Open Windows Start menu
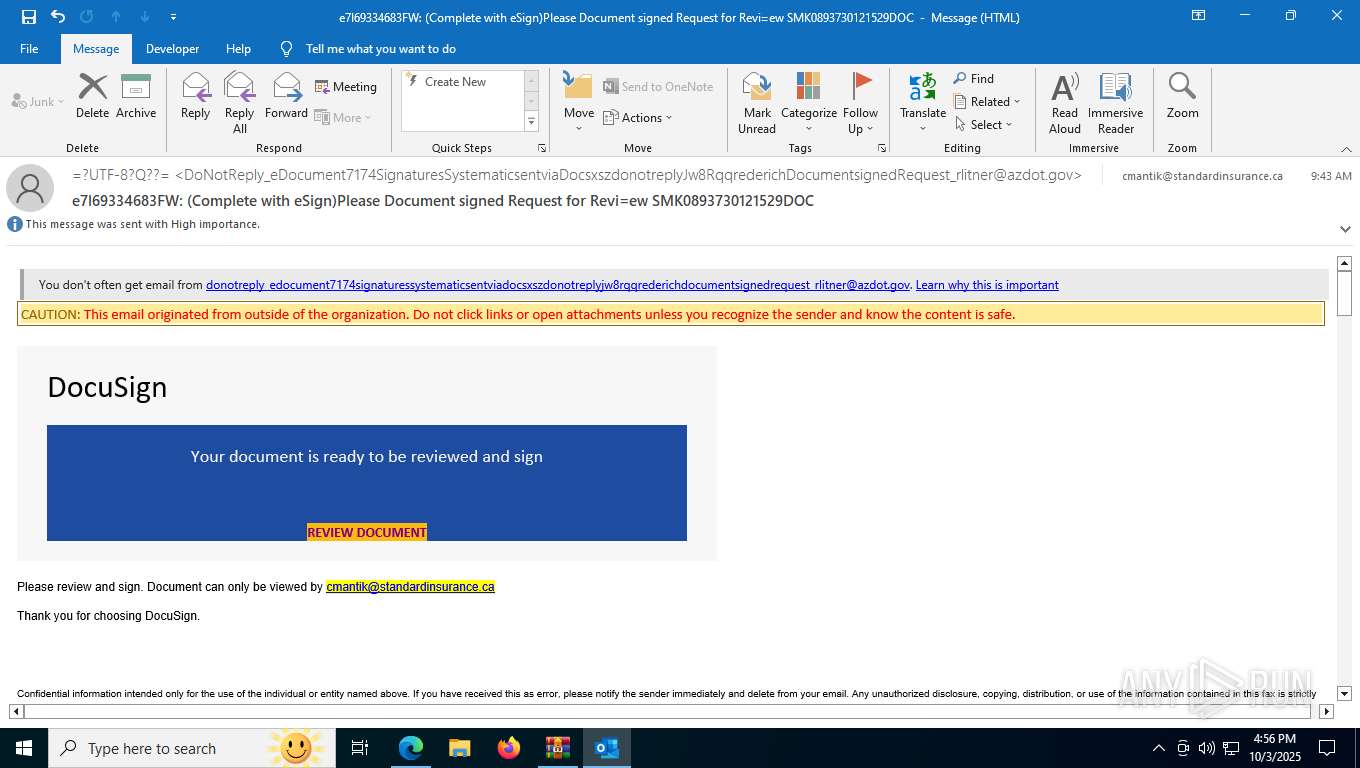The height and width of the screenshot is (768, 1360). point(24,748)
